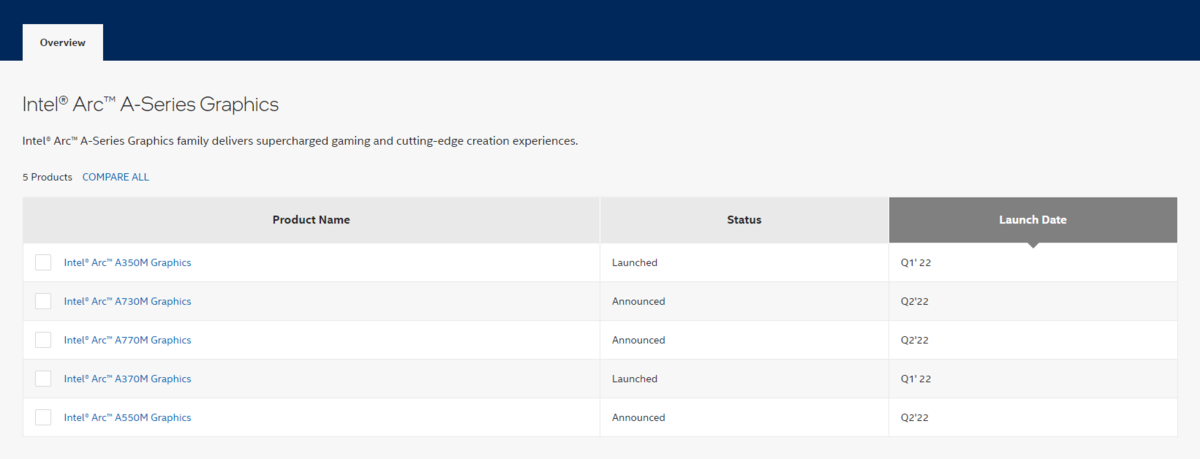1200x459 pixels.
Task: Select the checkbox for Arc A770M Graphics
Action: pos(43,340)
